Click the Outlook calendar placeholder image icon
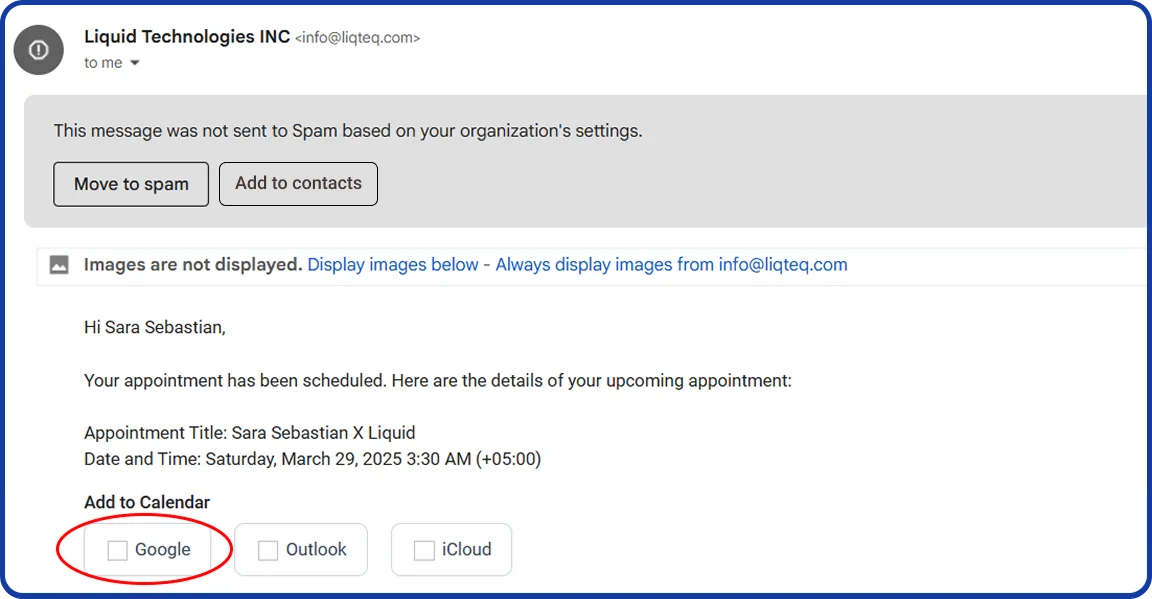Image resolution: width=1152 pixels, height=599 pixels. tap(268, 550)
